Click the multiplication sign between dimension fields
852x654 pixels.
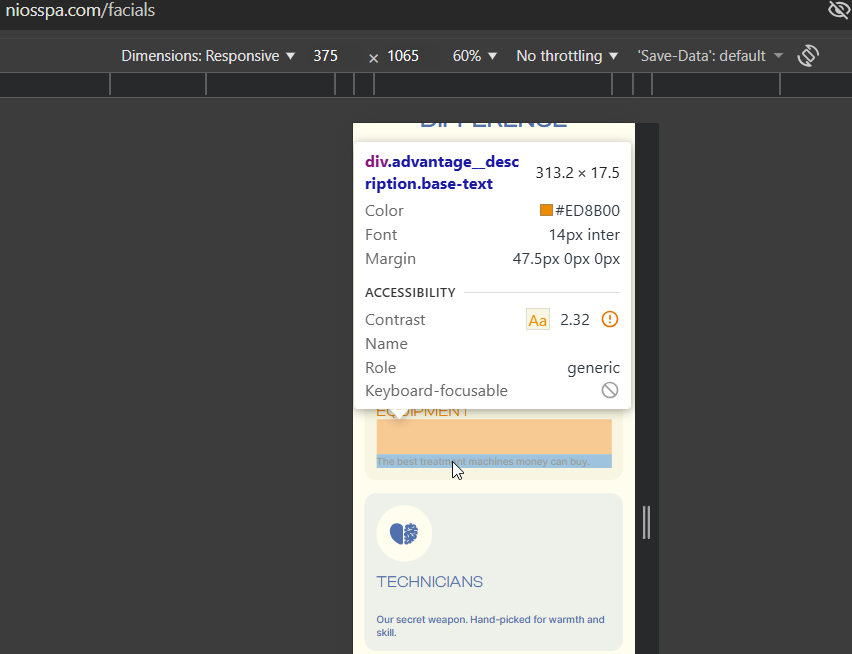(373, 58)
